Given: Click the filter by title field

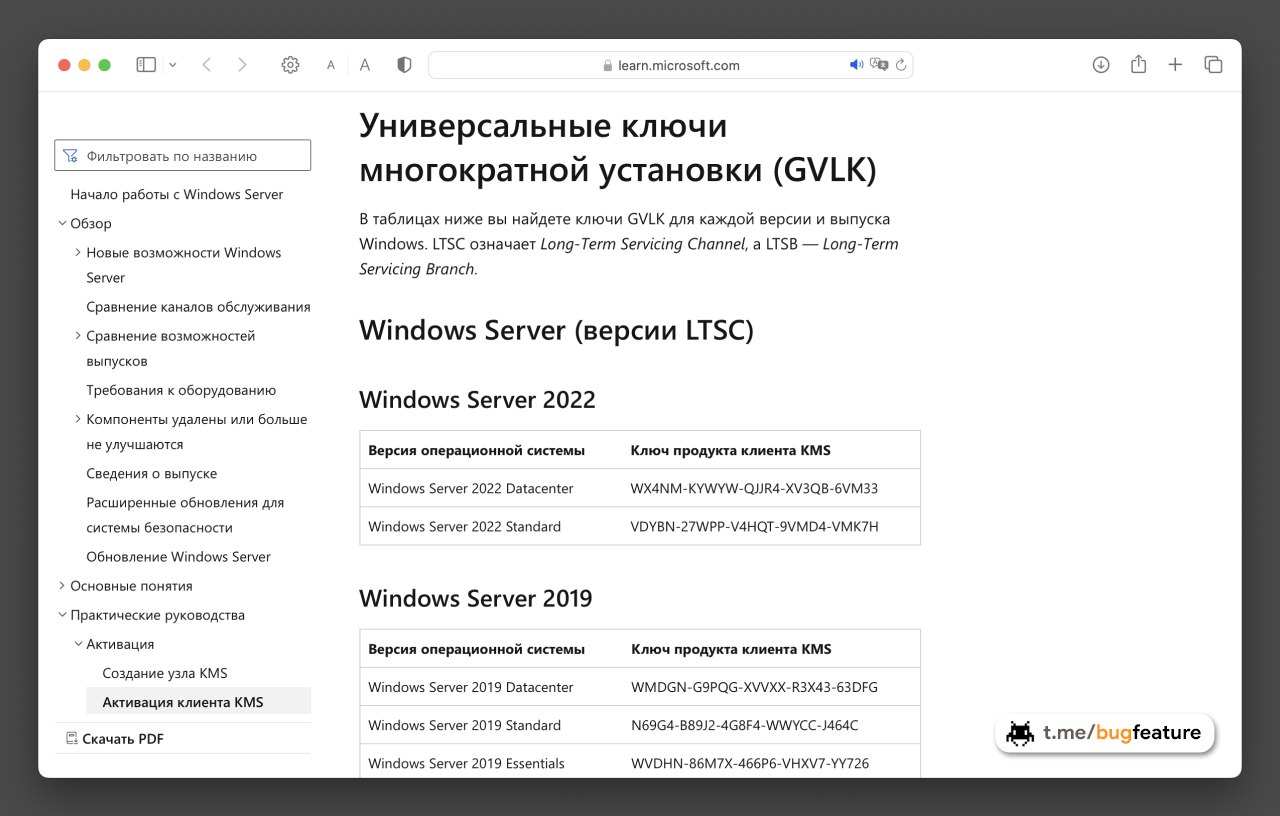Looking at the screenshot, I should [182, 156].
